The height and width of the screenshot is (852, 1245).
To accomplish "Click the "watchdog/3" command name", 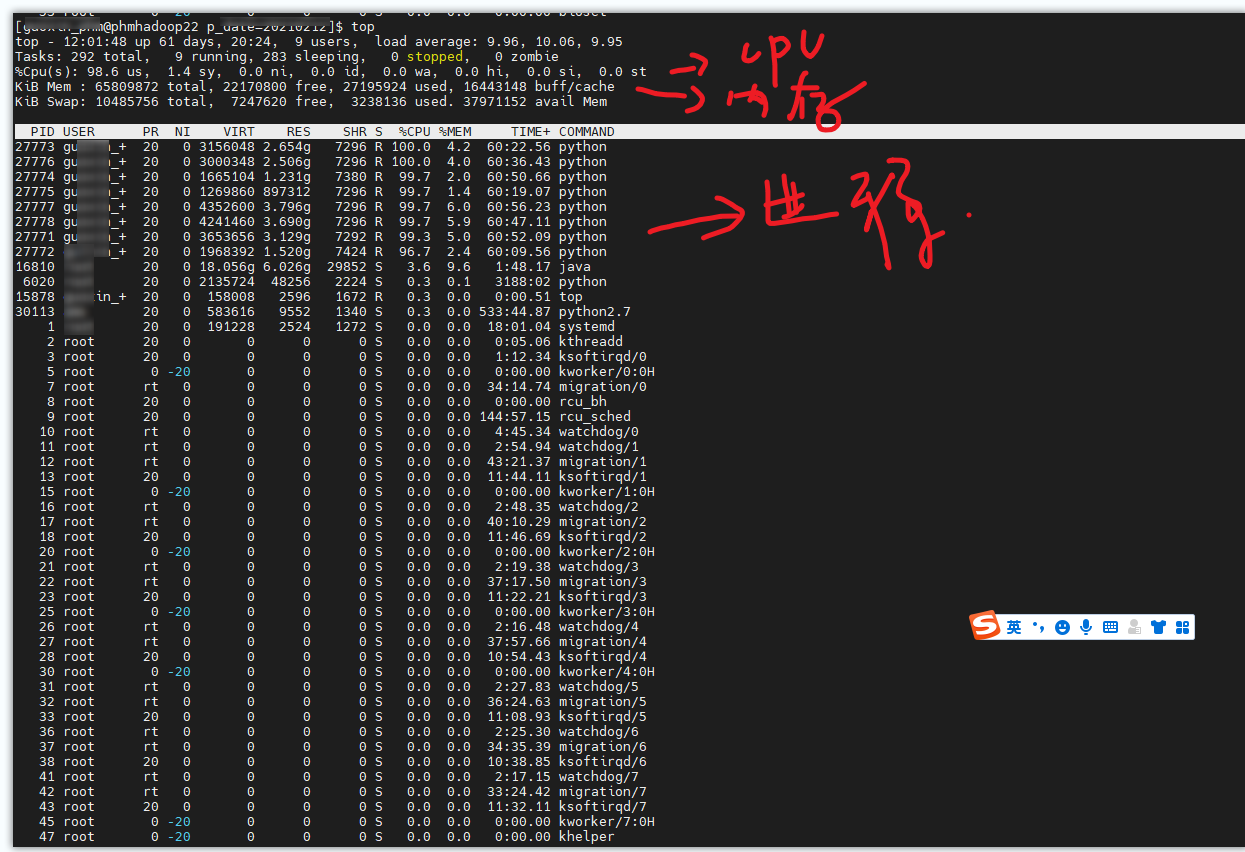I will (x=599, y=567).
